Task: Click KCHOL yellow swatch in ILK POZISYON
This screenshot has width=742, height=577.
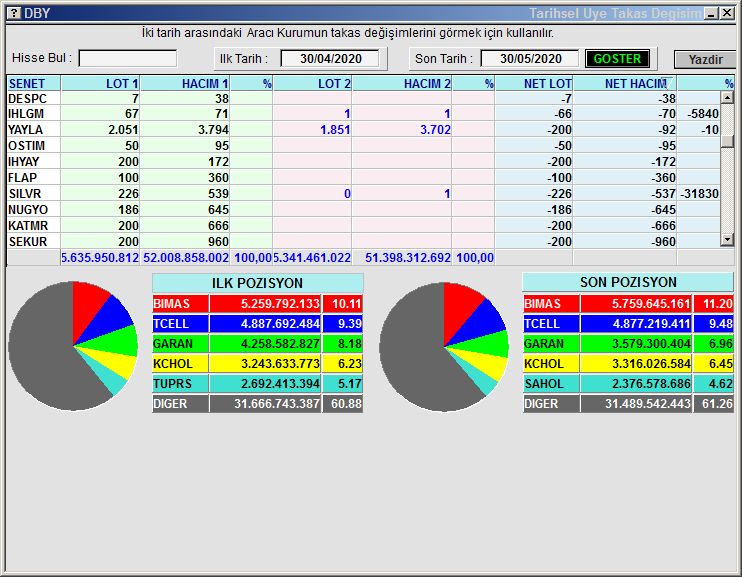Action: pos(180,364)
